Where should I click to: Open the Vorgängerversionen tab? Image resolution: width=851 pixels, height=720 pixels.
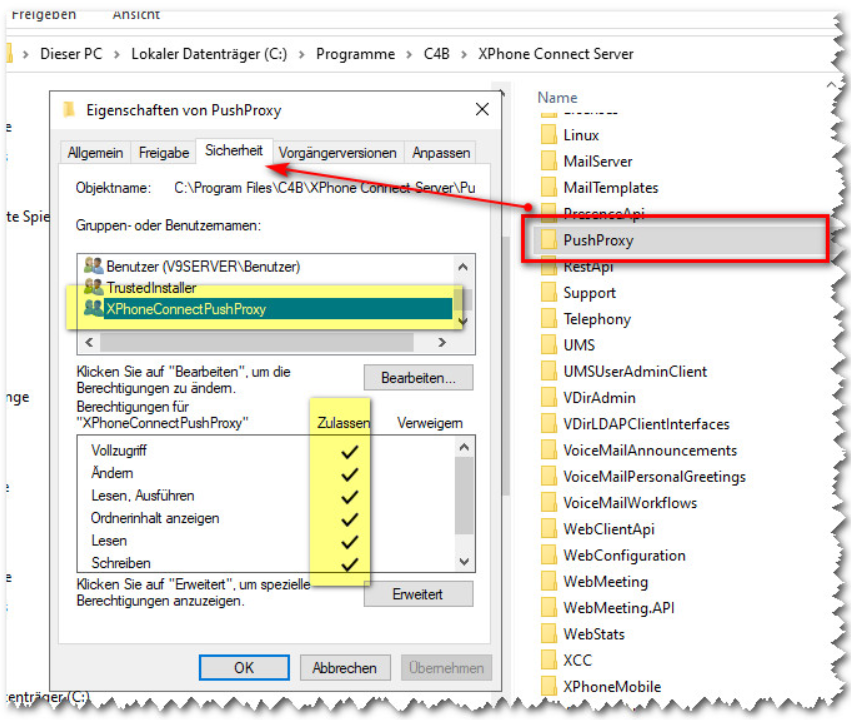(x=338, y=152)
